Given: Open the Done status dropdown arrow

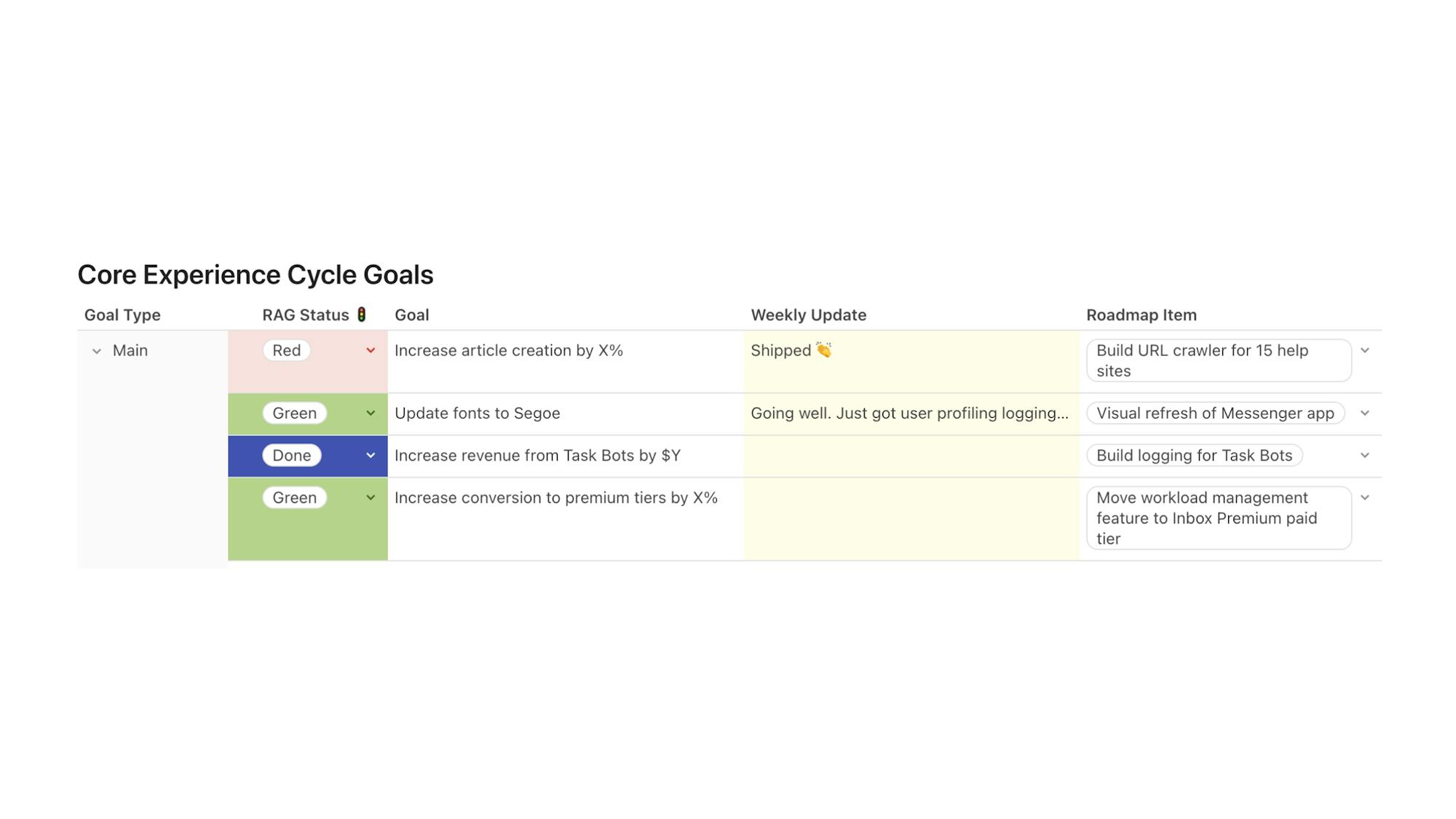Looking at the screenshot, I should pos(371,456).
